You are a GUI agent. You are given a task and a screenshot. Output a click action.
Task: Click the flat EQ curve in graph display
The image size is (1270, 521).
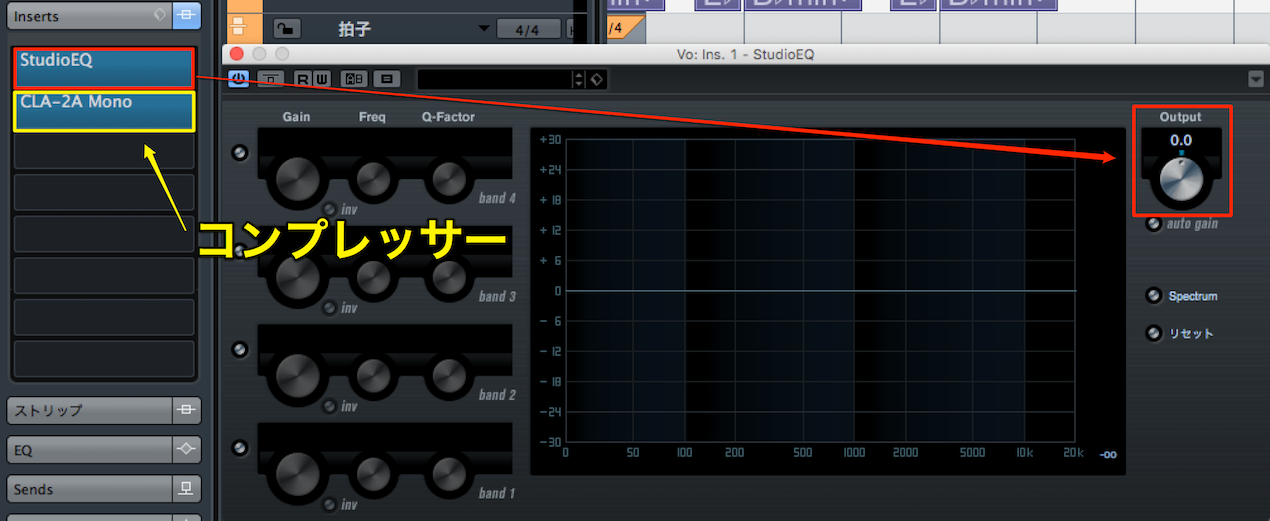click(821, 290)
